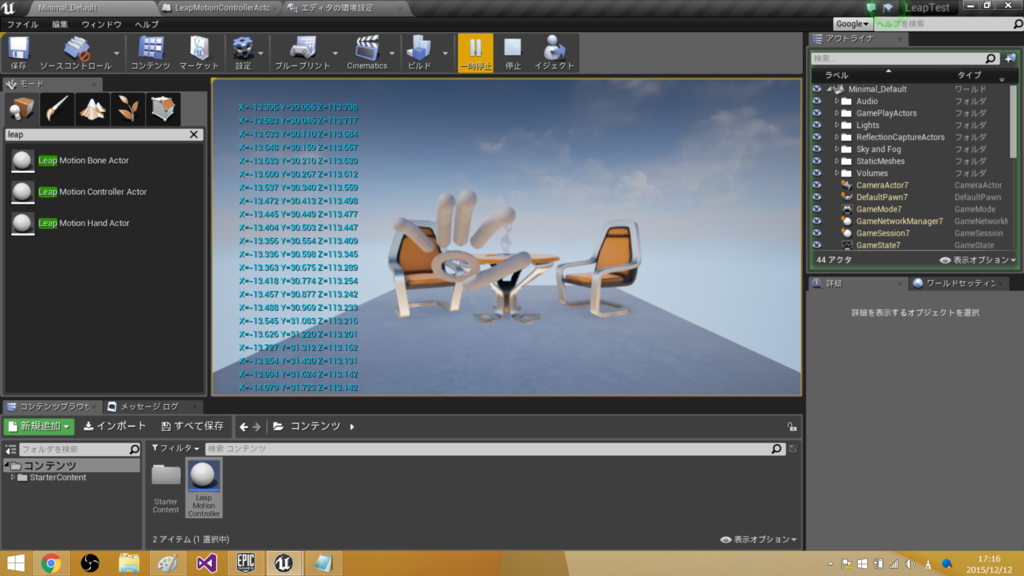Image resolution: width=1024 pixels, height=576 pixels.
Task: Open the Window (ウィンドウ) menu
Action: 101,24
